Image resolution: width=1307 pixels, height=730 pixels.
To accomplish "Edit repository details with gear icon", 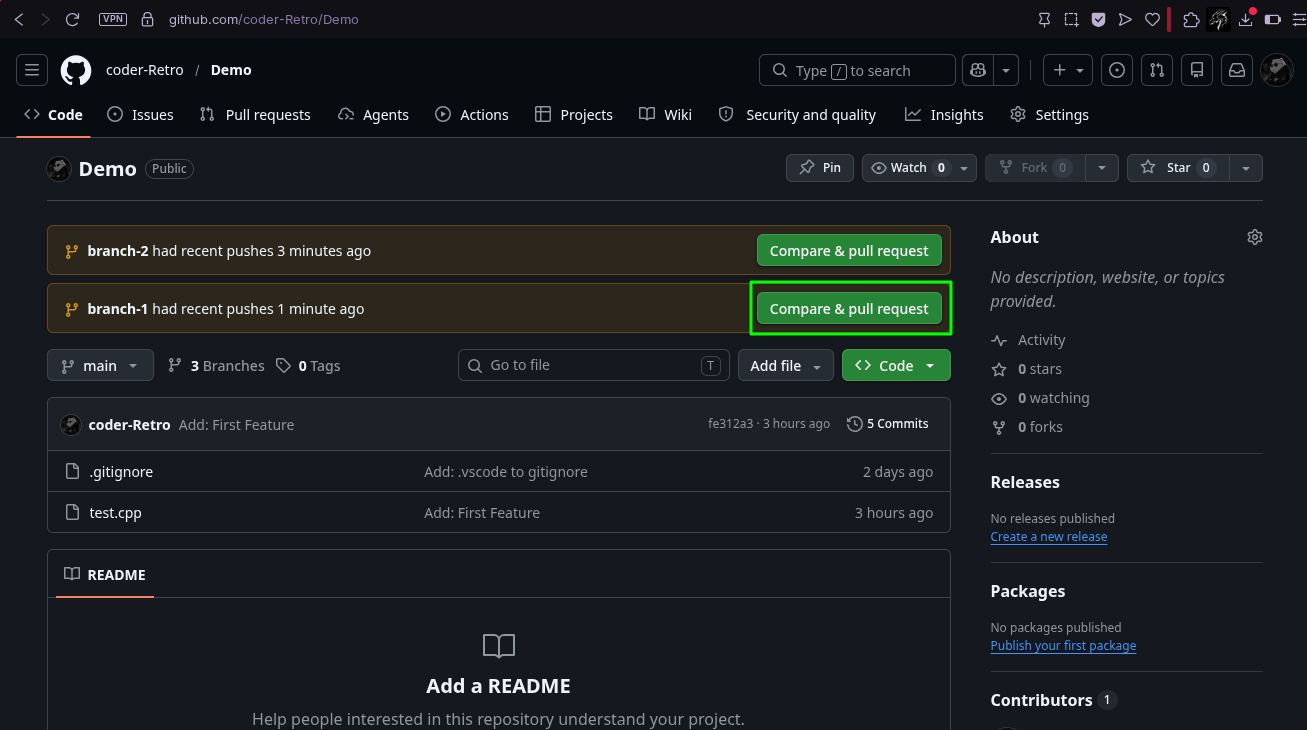I will point(1255,237).
